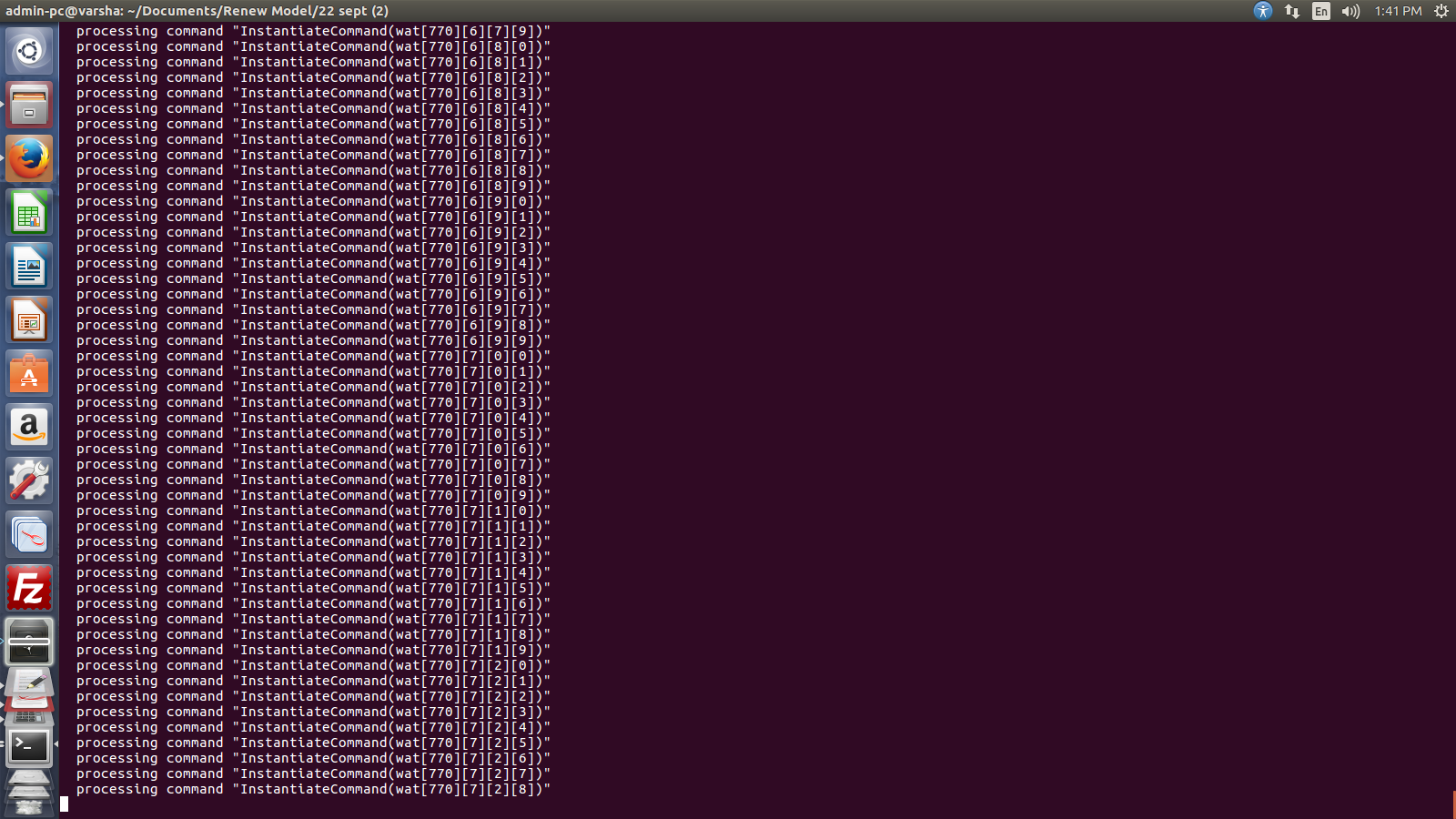Select the Terminal icon in launcher
The image size is (1456, 819).
(29, 746)
